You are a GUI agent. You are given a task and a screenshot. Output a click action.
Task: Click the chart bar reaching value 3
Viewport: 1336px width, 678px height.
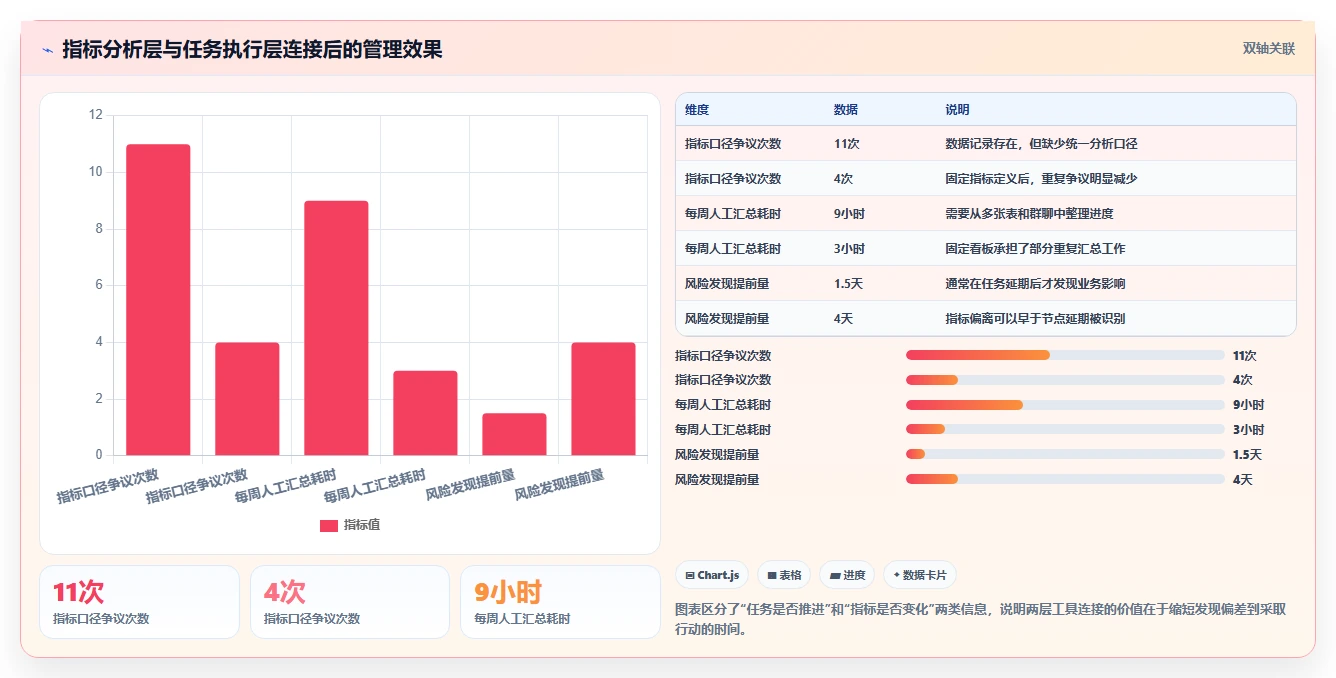pos(425,413)
